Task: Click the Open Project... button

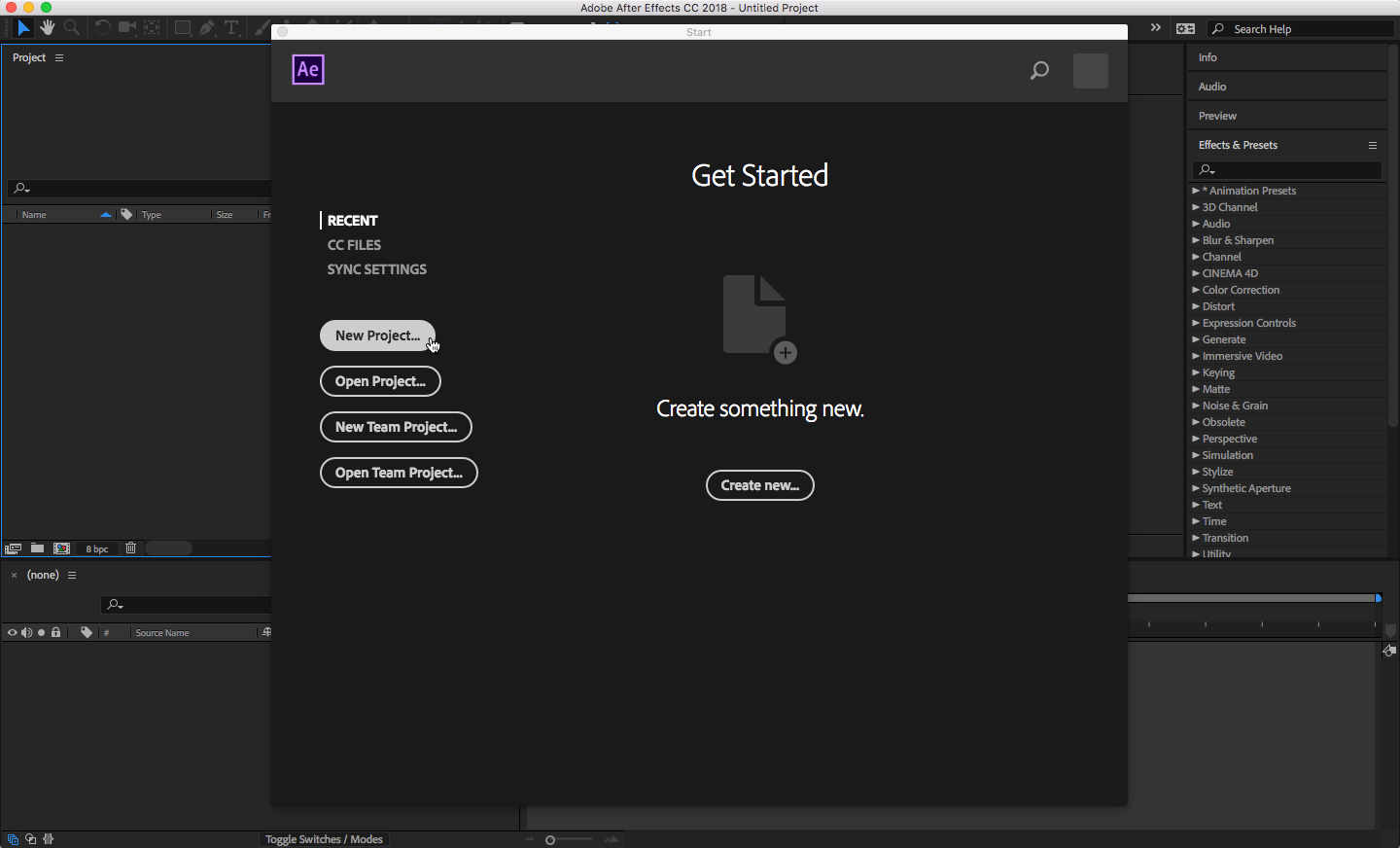Action: pyautogui.click(x=380, y=381)
